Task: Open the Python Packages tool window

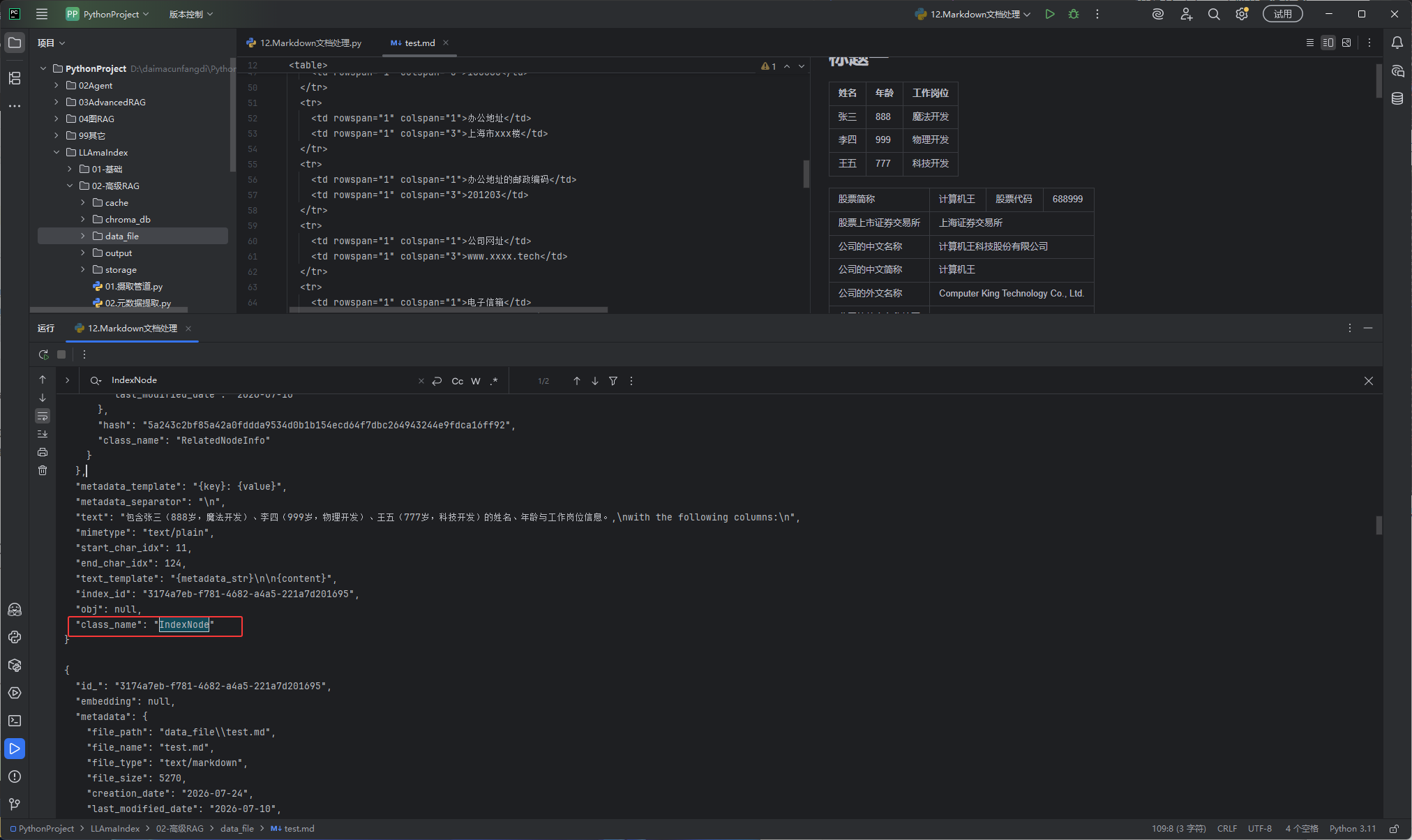Action: point(15,665)
